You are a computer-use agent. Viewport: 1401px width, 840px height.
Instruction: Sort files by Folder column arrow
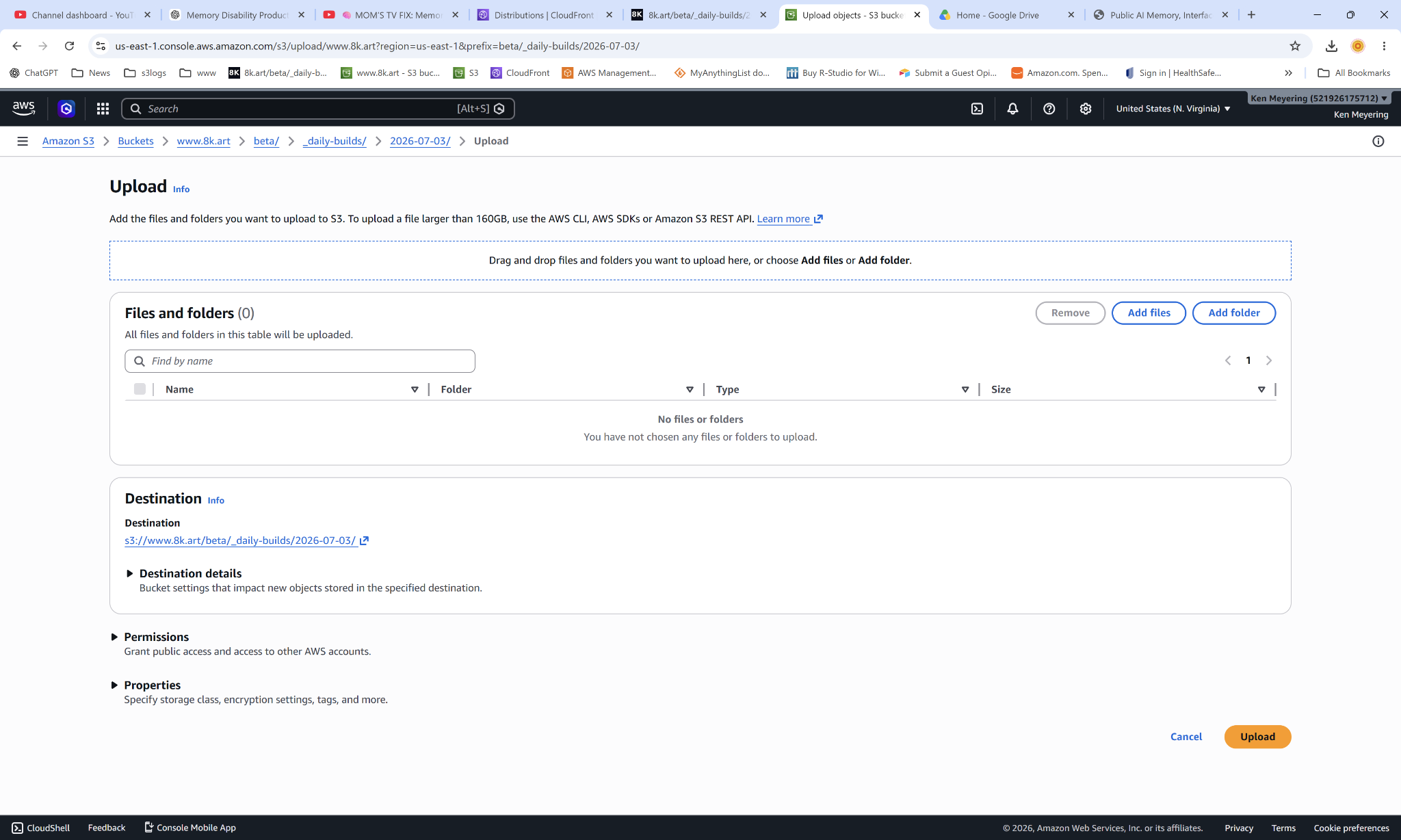click(x=690, y=389)
